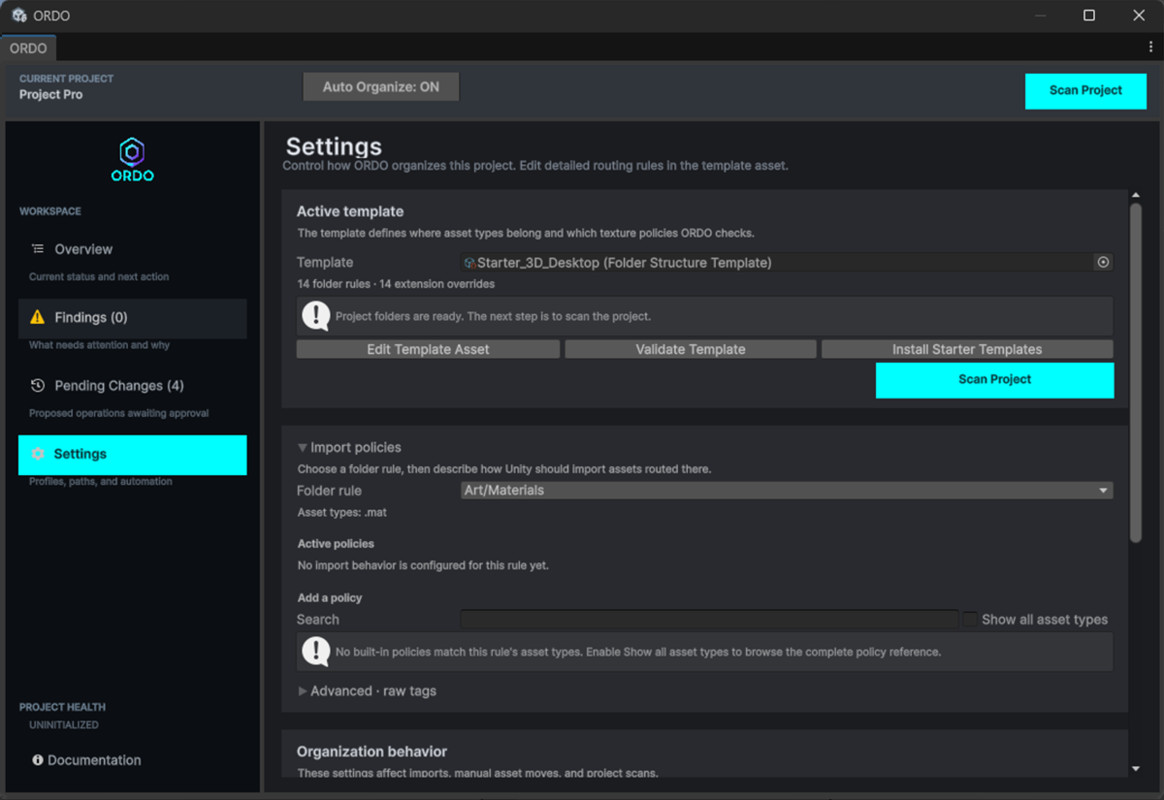Open the Overview workspace page
The height and width of the screenshot is (800, 1164).
pos(132,249)
